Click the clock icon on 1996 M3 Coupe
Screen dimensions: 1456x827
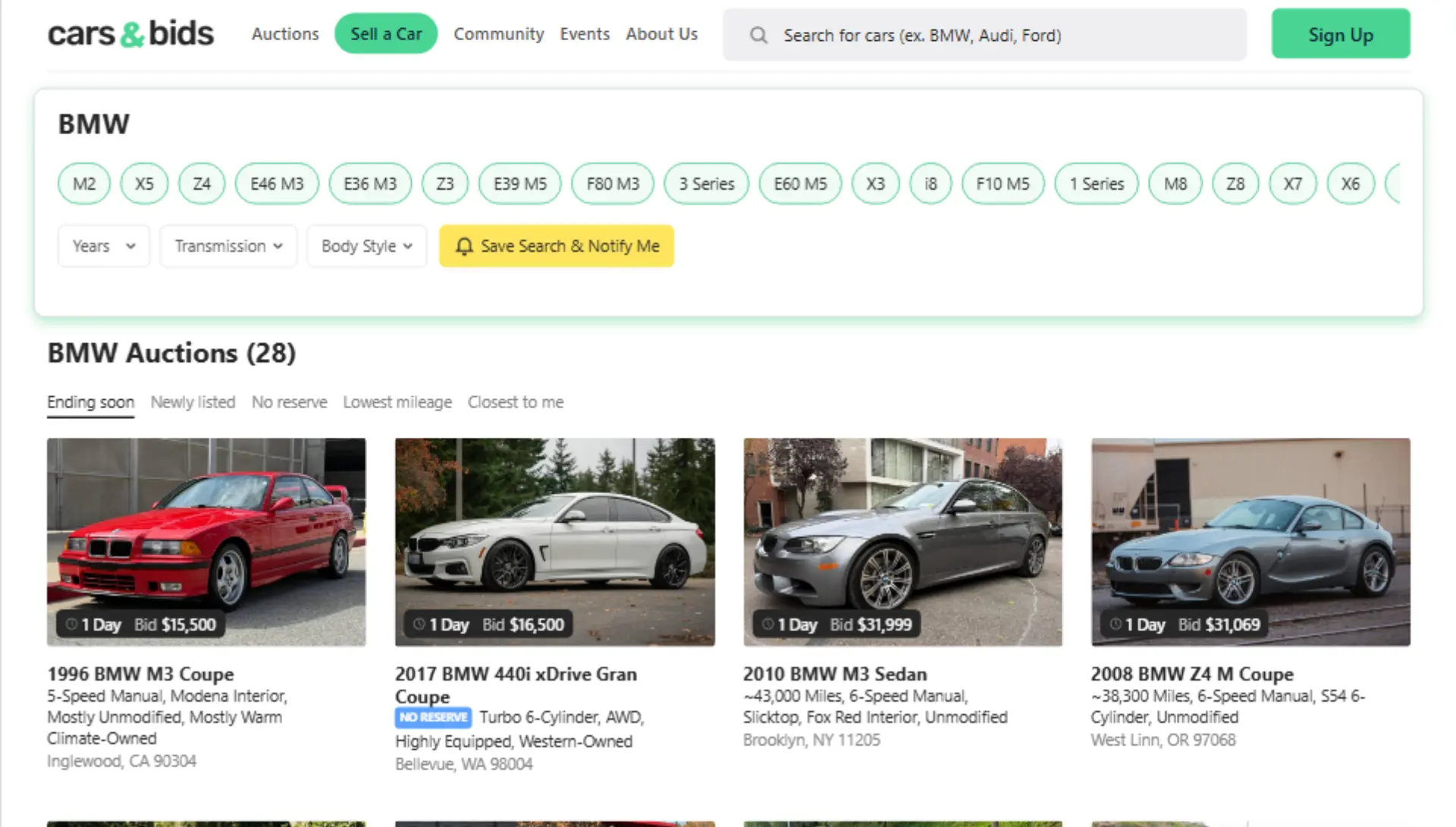(x=71, y=624)
